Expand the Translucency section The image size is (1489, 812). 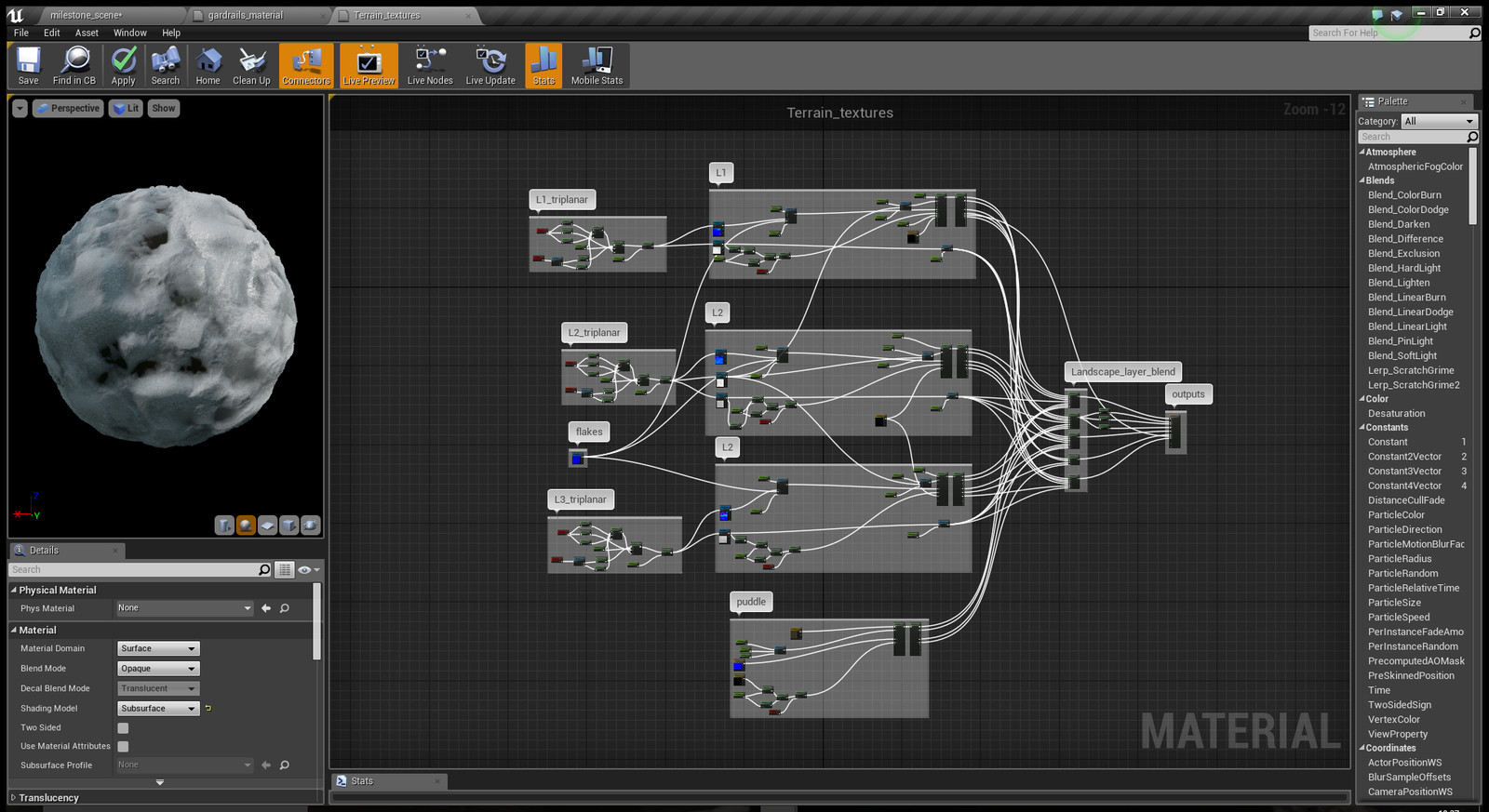[x=13, y=797]
